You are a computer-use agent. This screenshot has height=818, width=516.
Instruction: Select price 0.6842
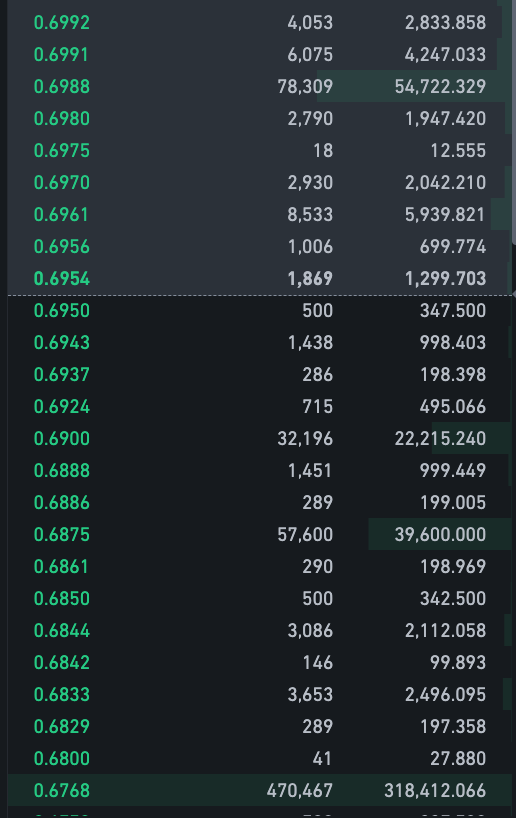point(62,663)
